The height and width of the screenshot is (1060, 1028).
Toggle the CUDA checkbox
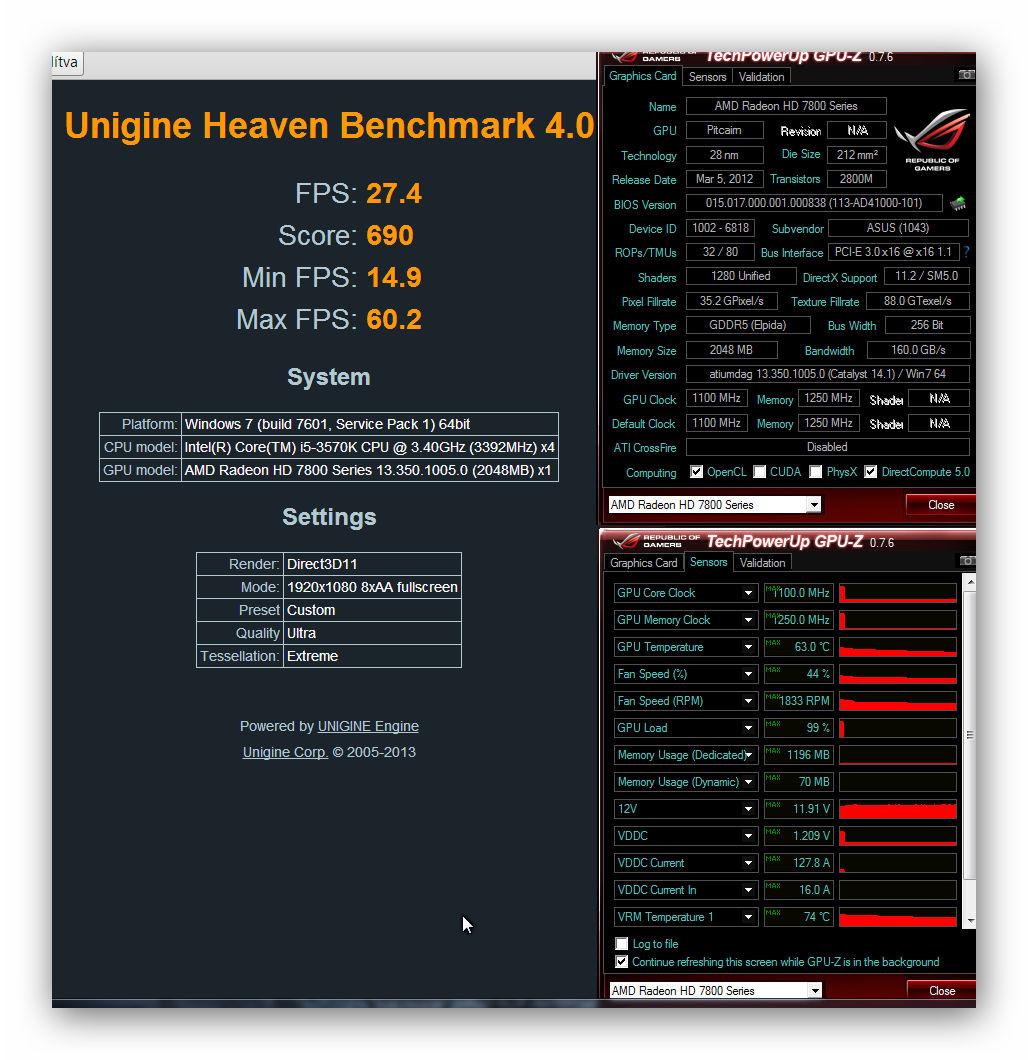(x=760, y=472)
